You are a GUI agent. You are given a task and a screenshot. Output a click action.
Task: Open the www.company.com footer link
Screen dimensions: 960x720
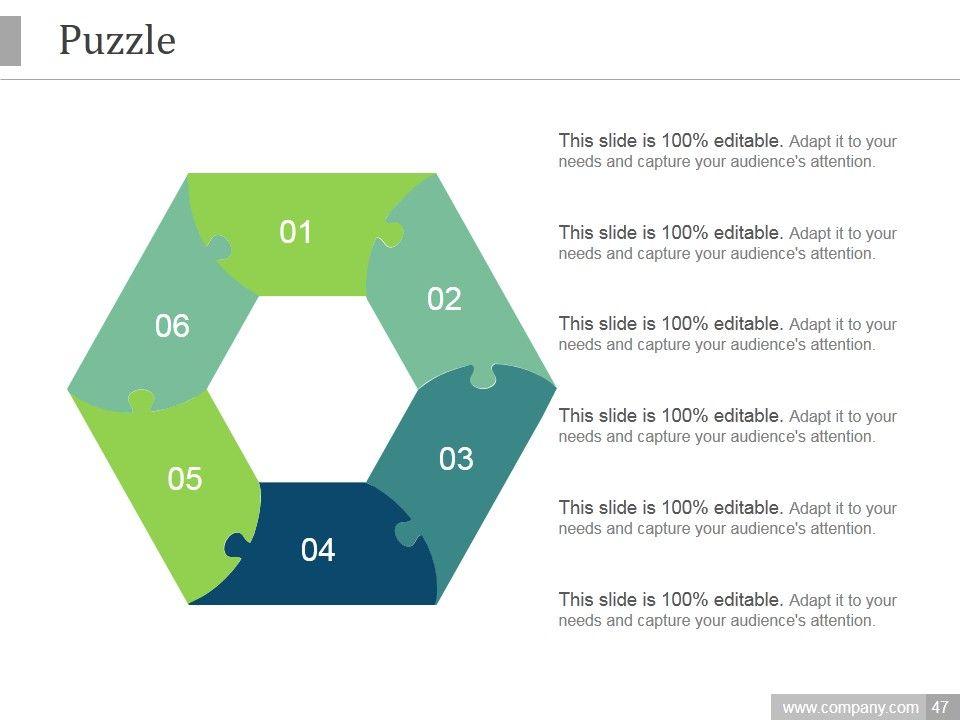click(x=850, y=707)
